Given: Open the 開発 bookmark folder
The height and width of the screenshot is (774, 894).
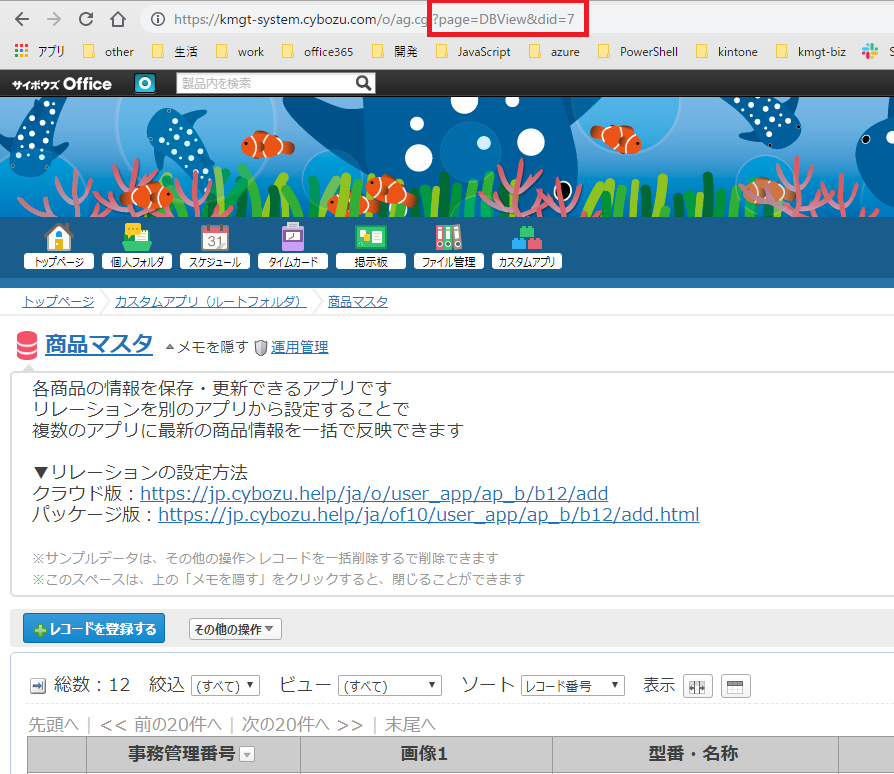Looking at the screenshot, I should pyautogui.click(x=395, y=52).
